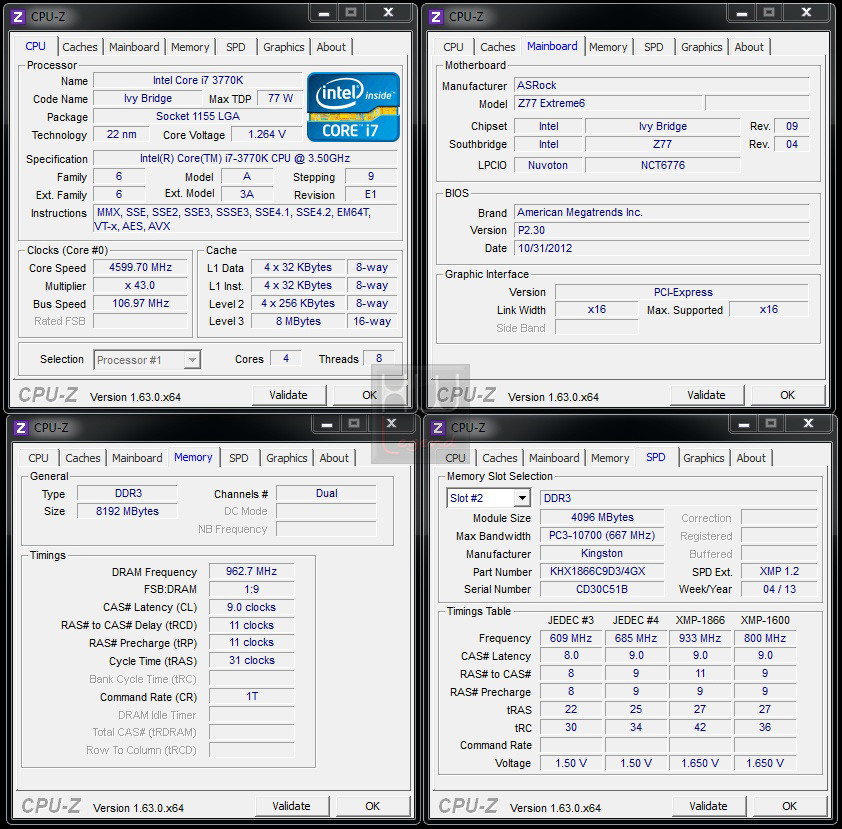Image resolution: width=842 pixels, height=829 pixels.
Task: Click the Module Size value 4096 MBytes
Action: 602,518
